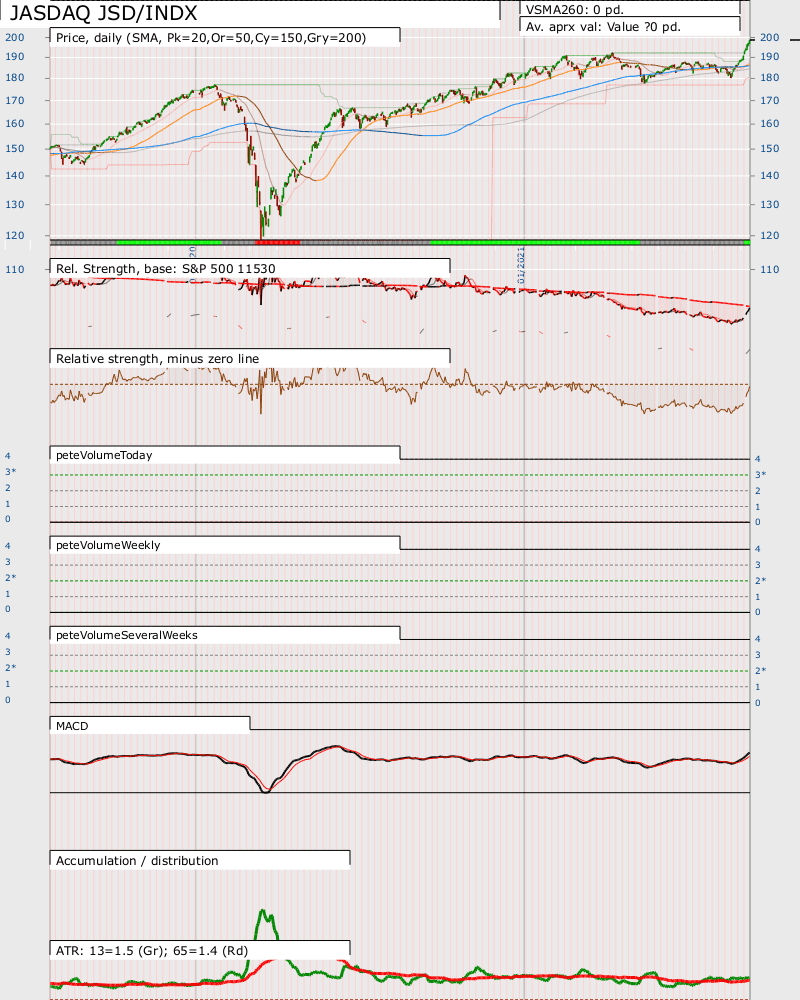Select the peteVolumeWeekly panel label
The width and height of the screenshot is (800, 1000).
click(x=108, y=545)
